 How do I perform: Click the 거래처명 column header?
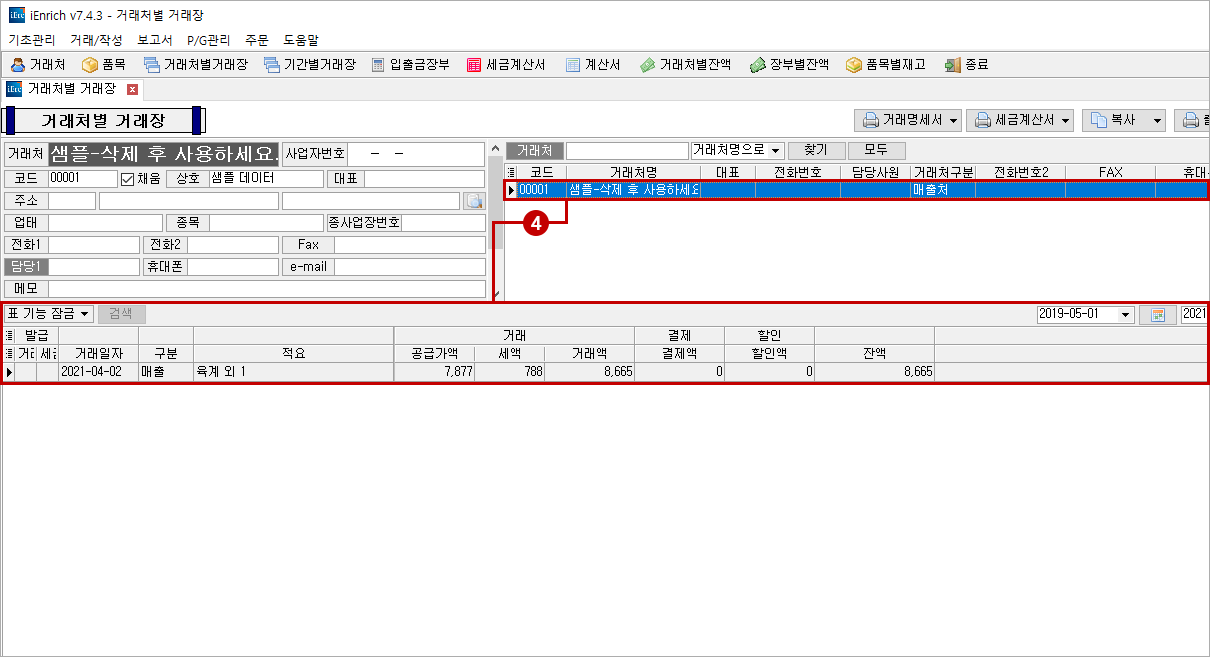[x=633, y=173]
